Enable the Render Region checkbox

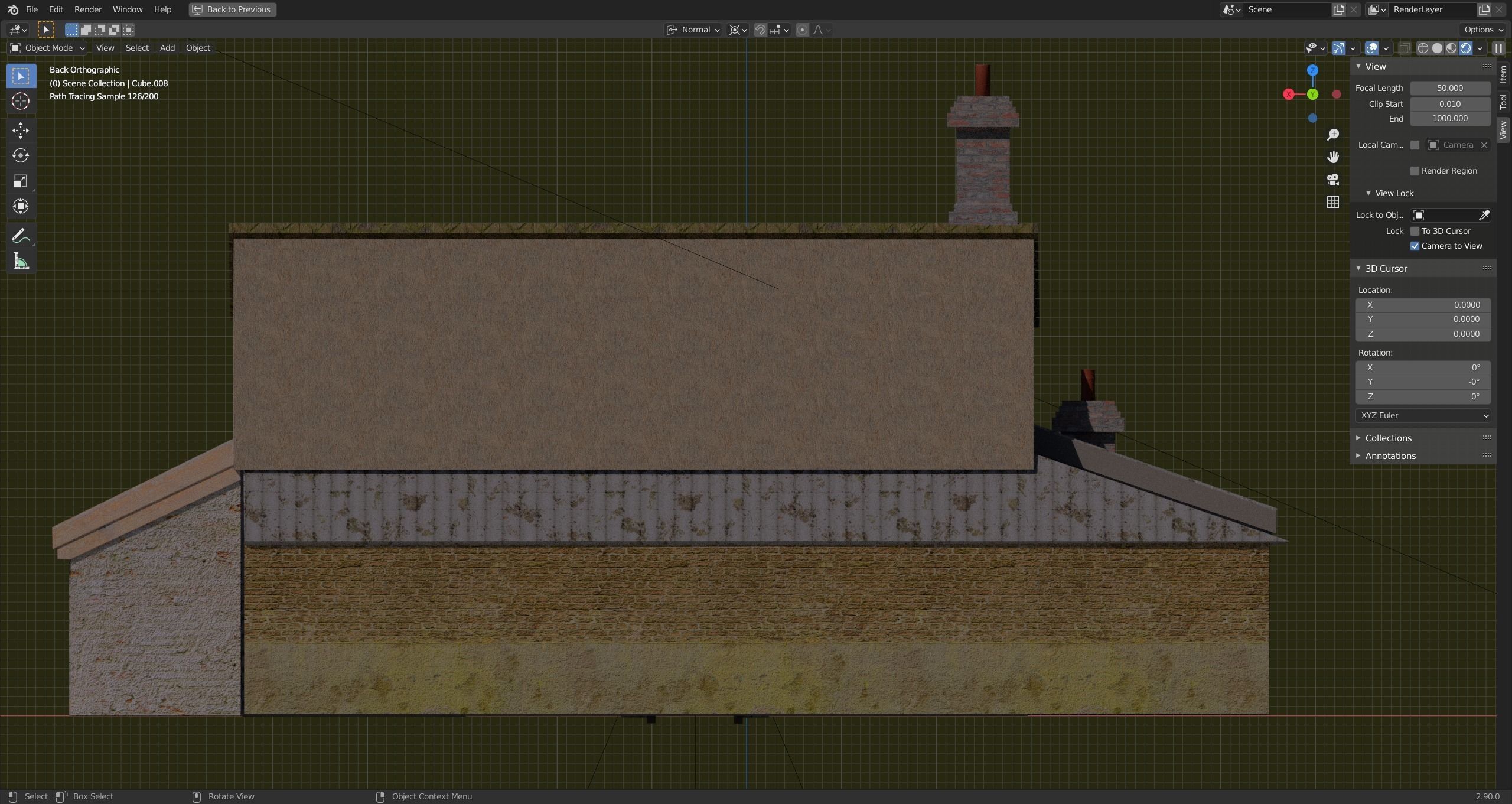tap(1415, 171)
